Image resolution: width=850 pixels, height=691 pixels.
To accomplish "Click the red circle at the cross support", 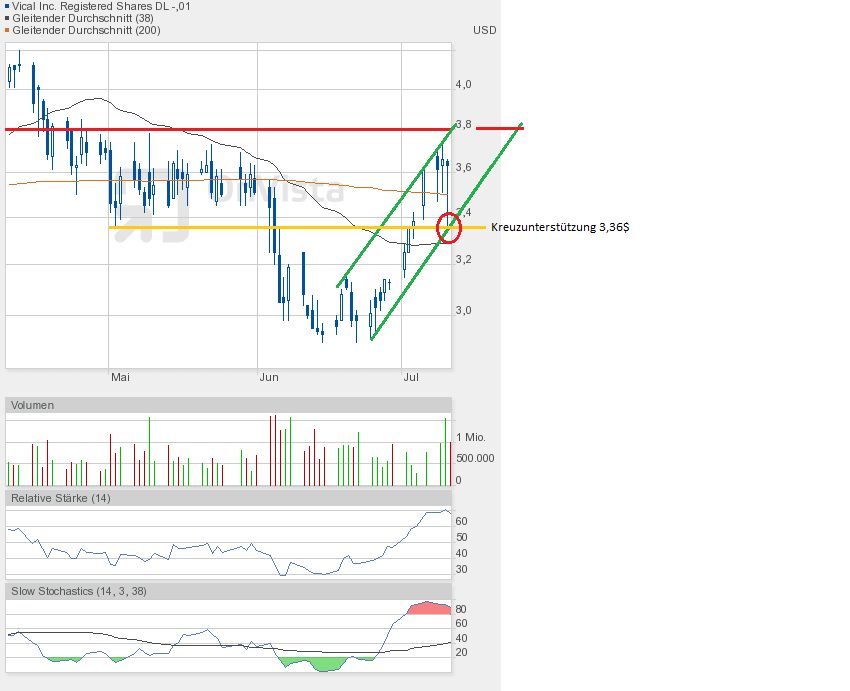I will coord(451,227).
